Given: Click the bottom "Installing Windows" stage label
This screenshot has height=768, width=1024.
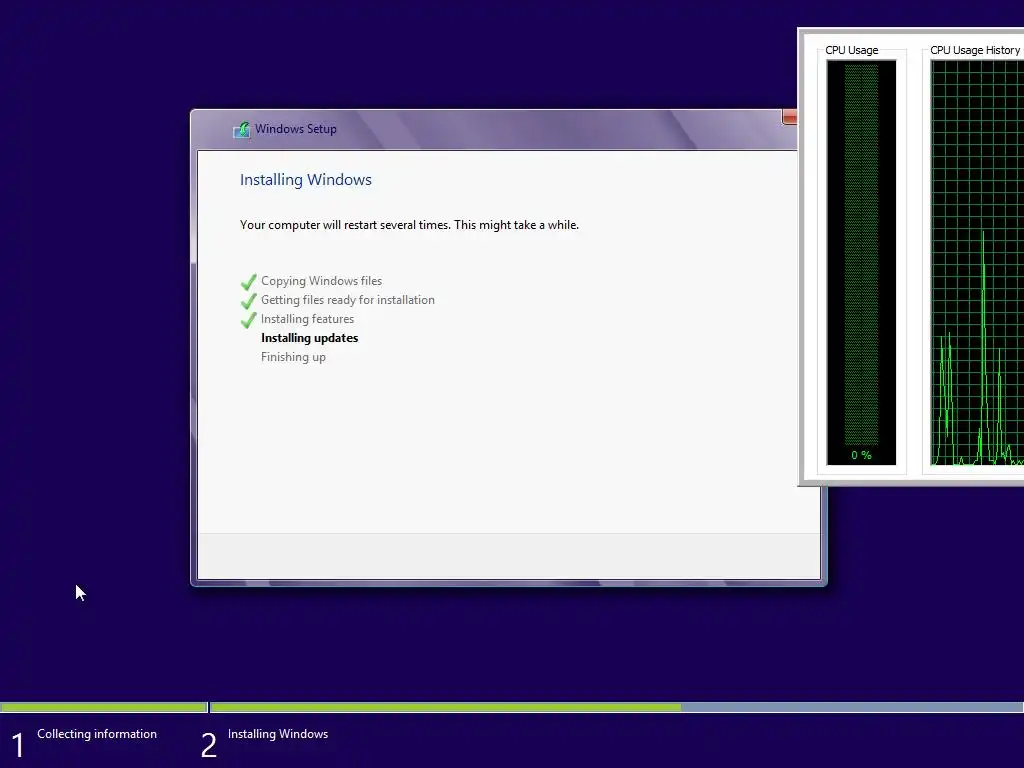Looking at the screenshot, I should tap(278, 734).
